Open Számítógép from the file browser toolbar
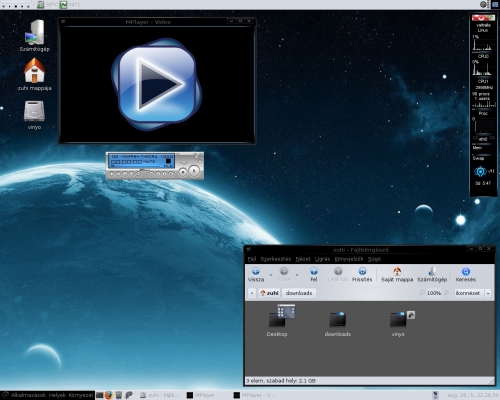Image resolution: width=500 pixels, height=400 pixels. point(432,274)
